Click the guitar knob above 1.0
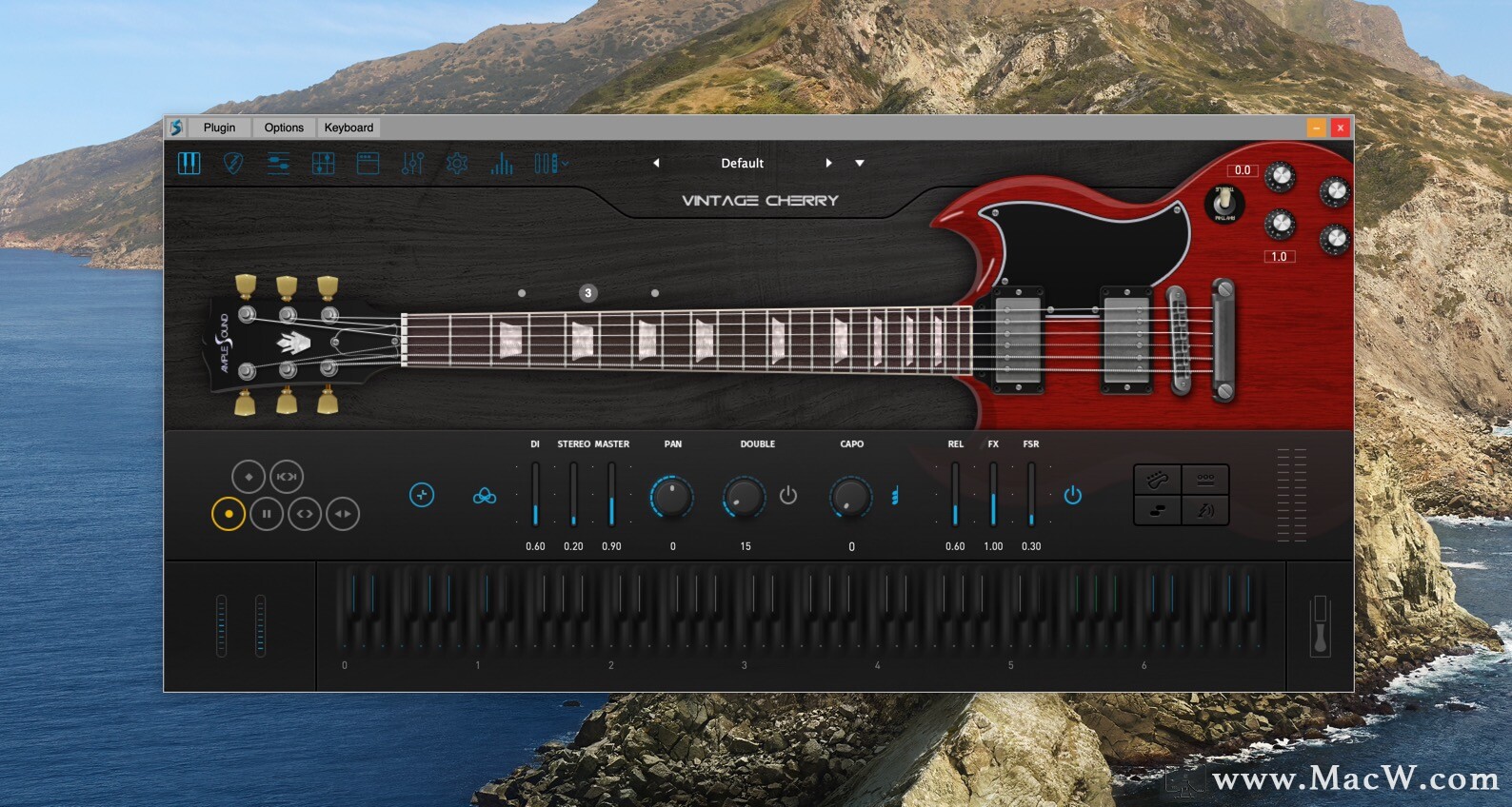Screen dimensions: 1512x807 (1280, 225)
